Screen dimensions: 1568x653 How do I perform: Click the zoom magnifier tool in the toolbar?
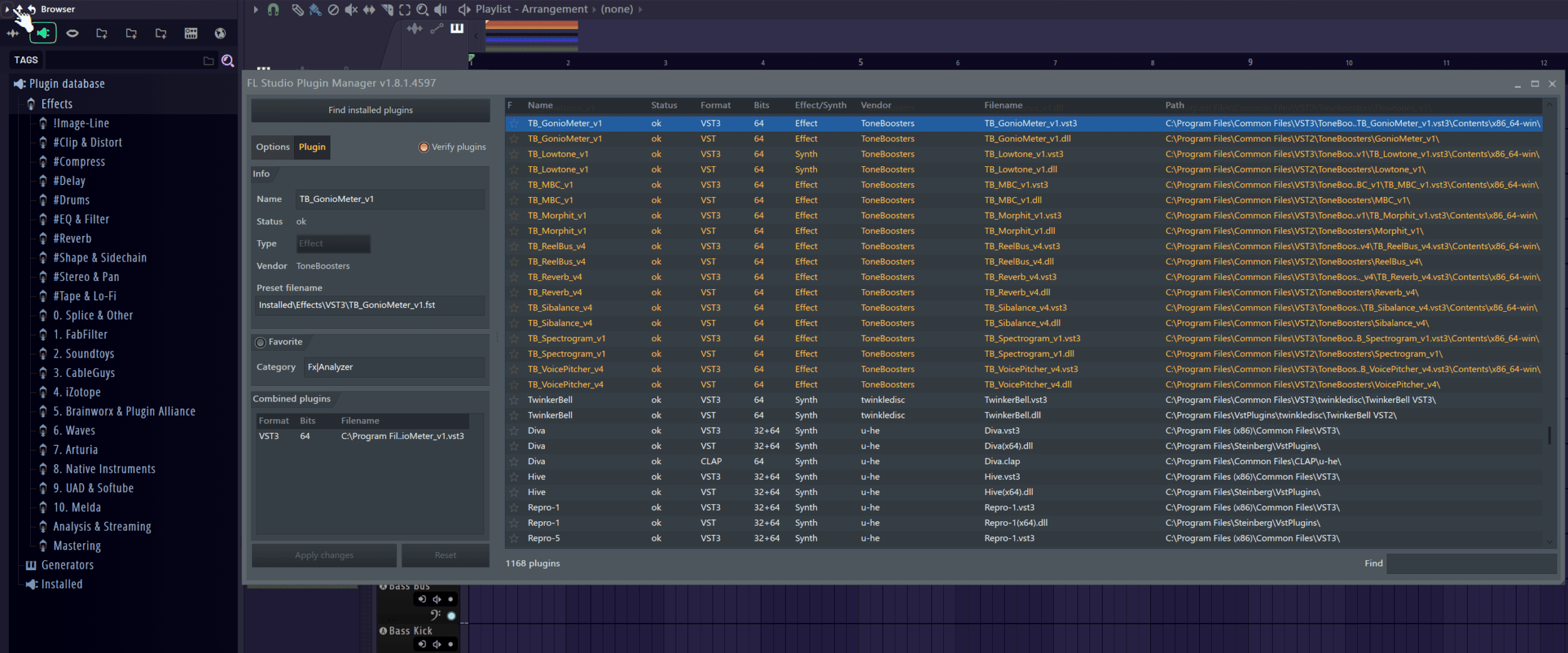pyautogui.click(x=422, y=9)
